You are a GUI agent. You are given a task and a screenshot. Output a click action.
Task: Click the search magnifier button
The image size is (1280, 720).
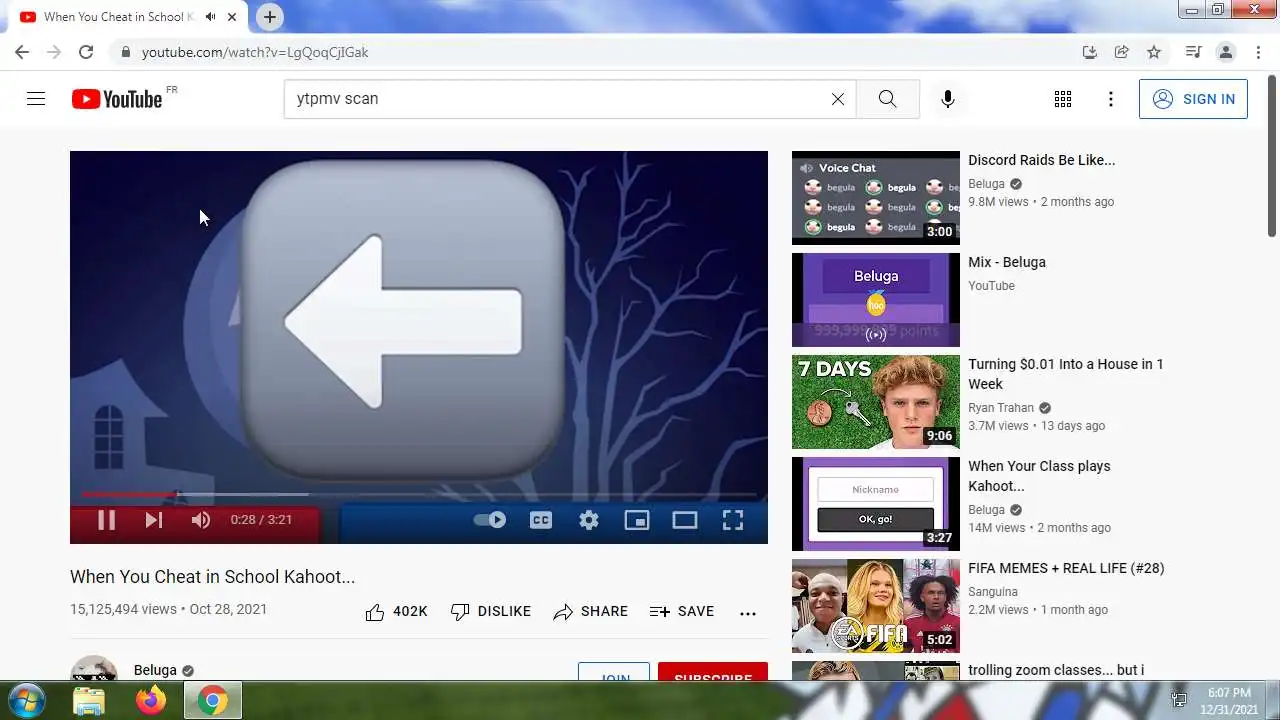tap(888, 99)
